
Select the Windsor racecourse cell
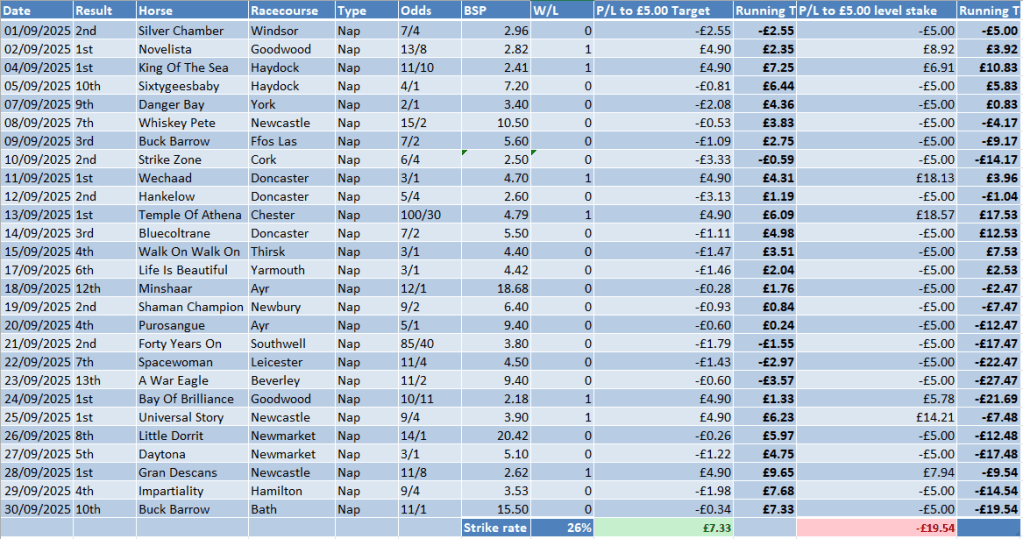point(274,31)
